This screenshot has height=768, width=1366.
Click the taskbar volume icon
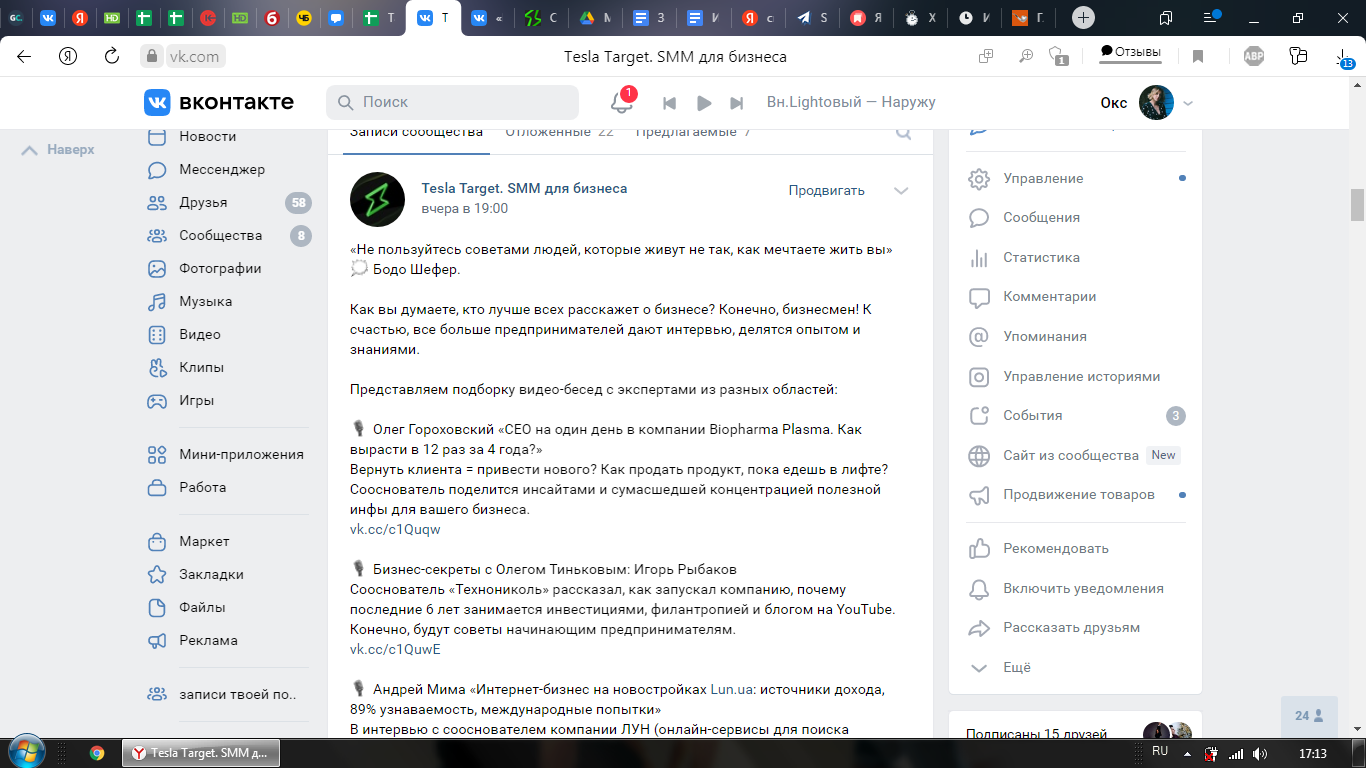coord(1259,752)
